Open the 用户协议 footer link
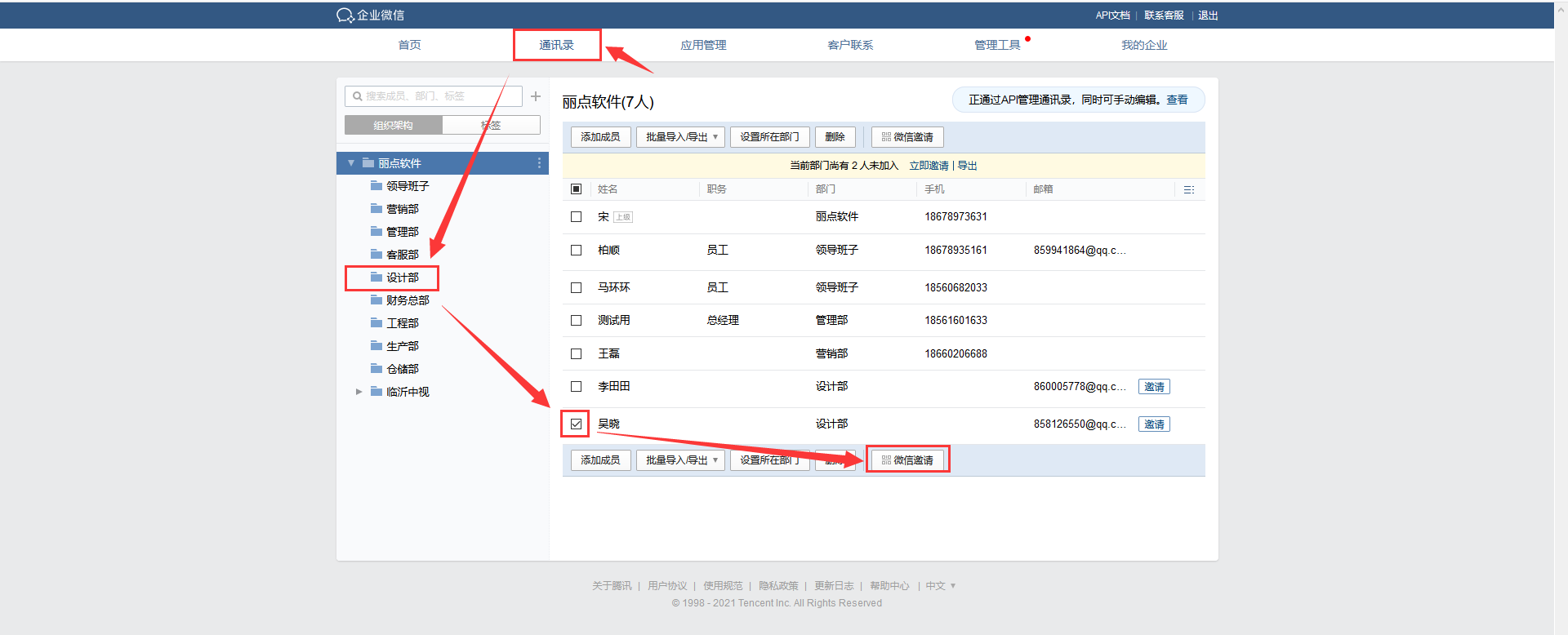 tap(667, 586)
